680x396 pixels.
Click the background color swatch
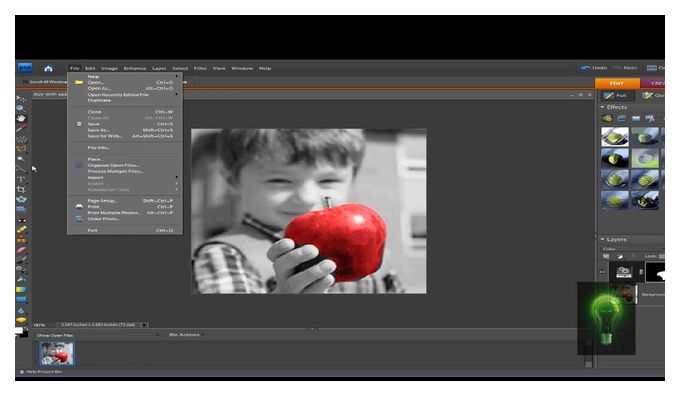(24, 334)
